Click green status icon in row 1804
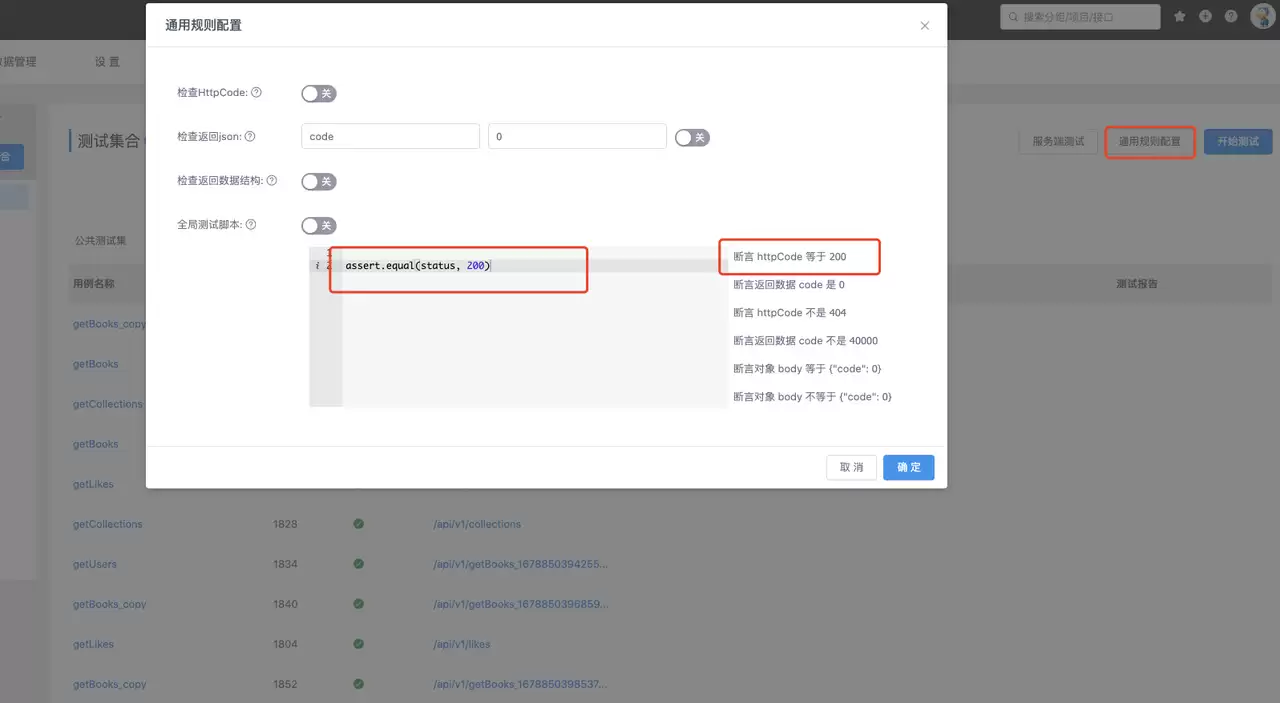 [x=358, y=644]
